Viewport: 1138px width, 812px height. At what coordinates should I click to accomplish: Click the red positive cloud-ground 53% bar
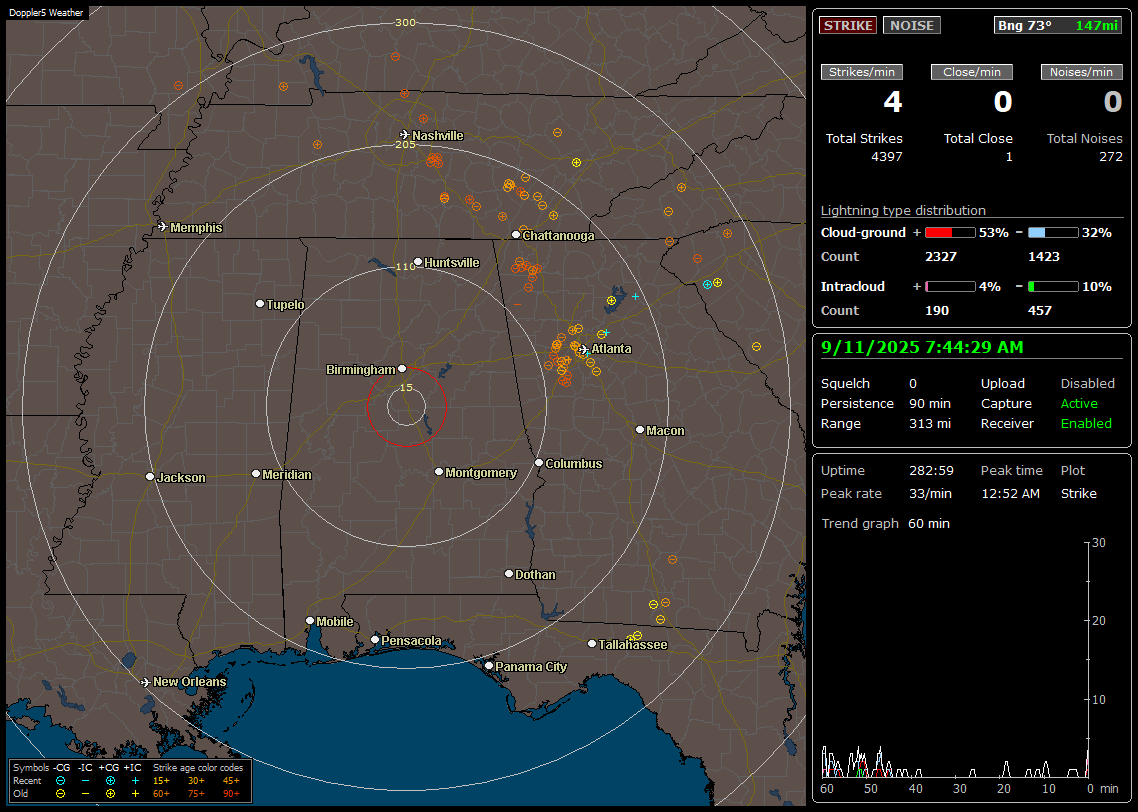click(x=950, y=233)
